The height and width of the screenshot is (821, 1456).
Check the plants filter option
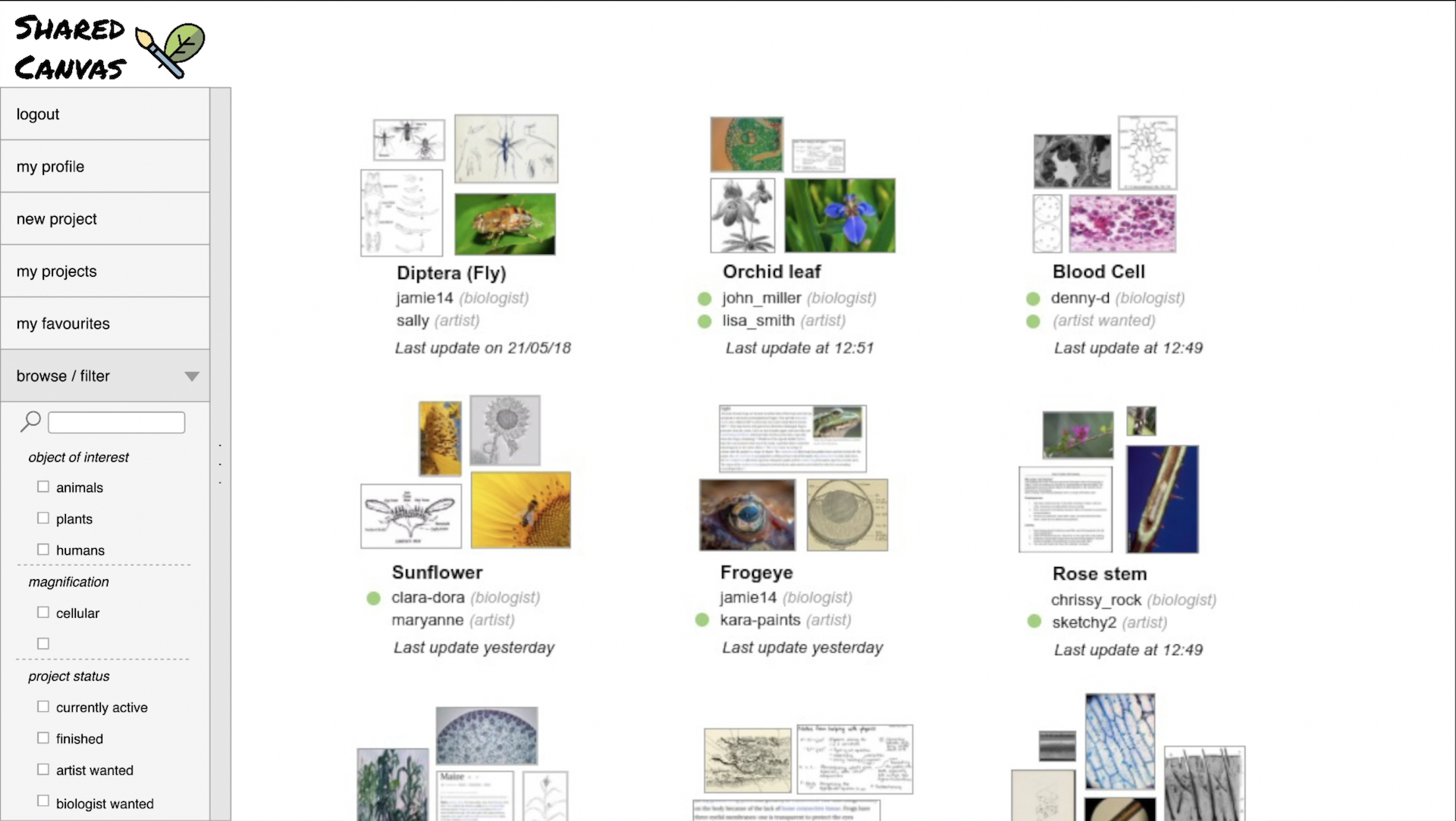click(43, 518)
